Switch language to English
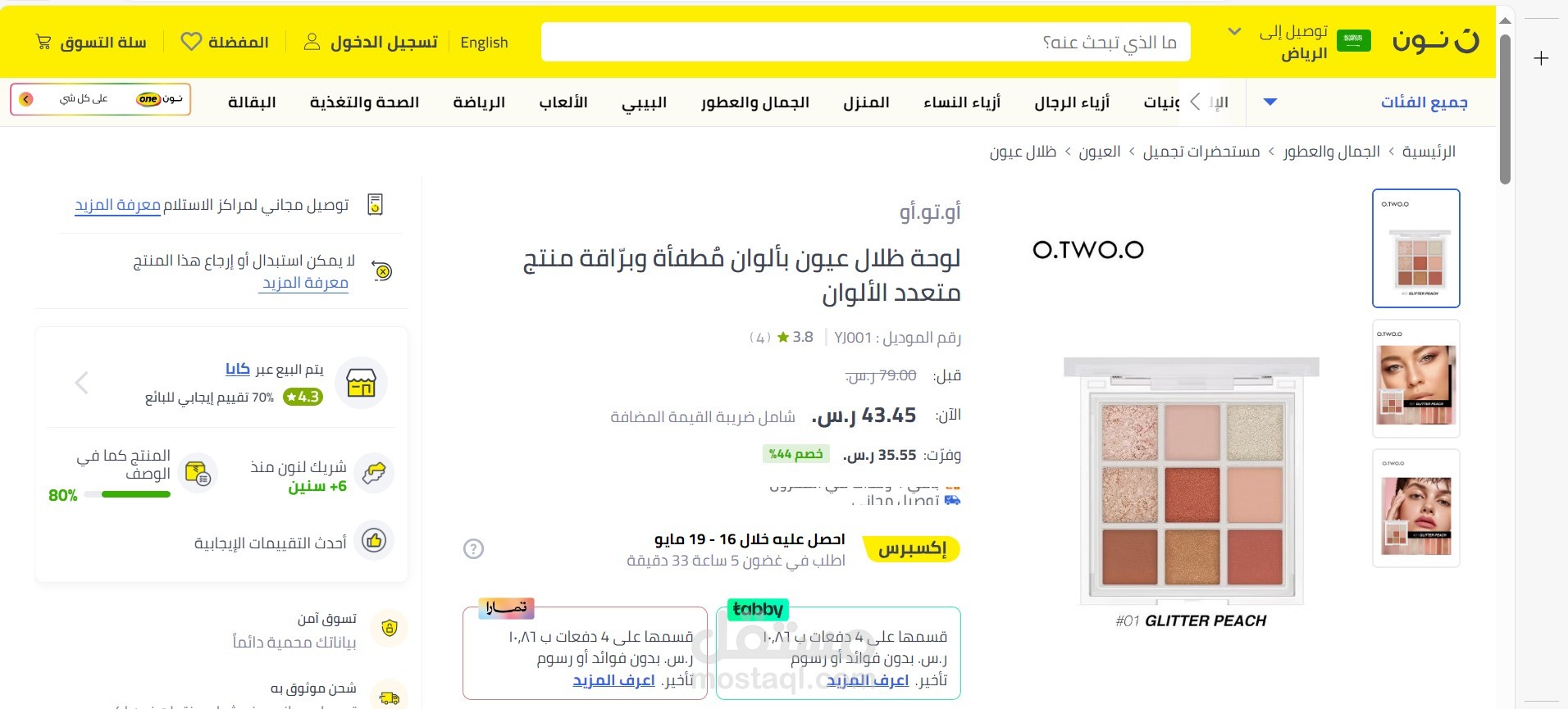This screenshot has height=709, width=1568. click(484, 43)
